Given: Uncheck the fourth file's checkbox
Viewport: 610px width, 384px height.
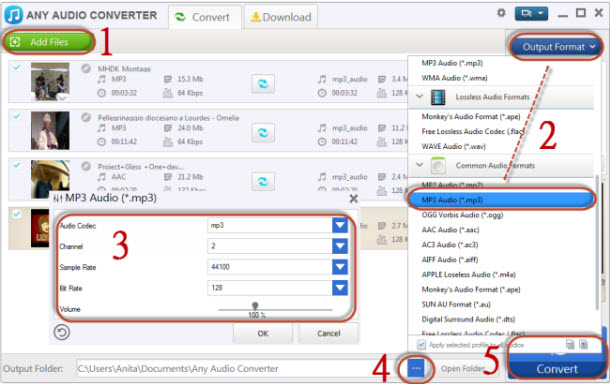Looking at the screenshot, I should pos(16,214).
